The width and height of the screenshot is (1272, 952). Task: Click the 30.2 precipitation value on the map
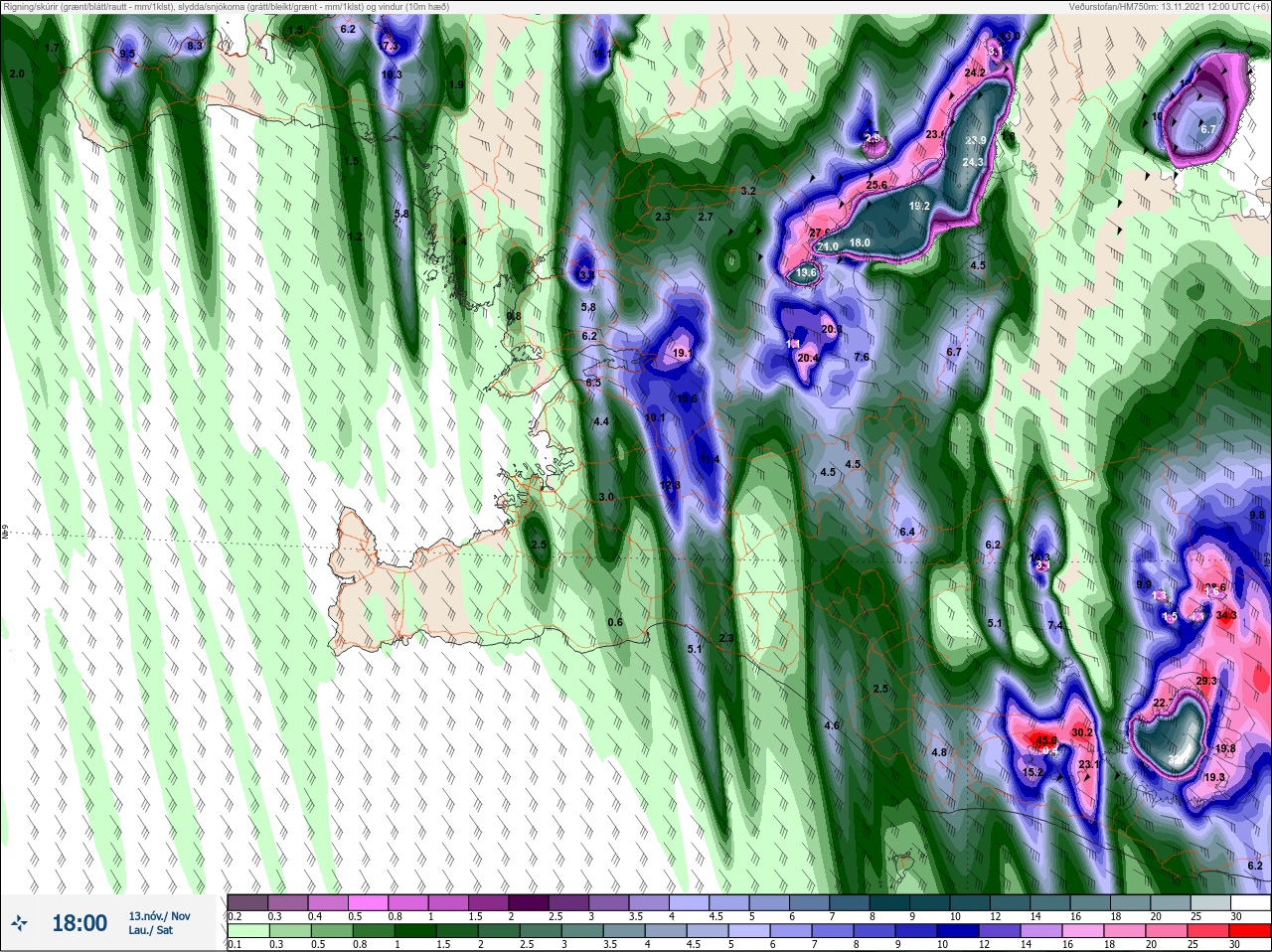(x=1082, y=732)
